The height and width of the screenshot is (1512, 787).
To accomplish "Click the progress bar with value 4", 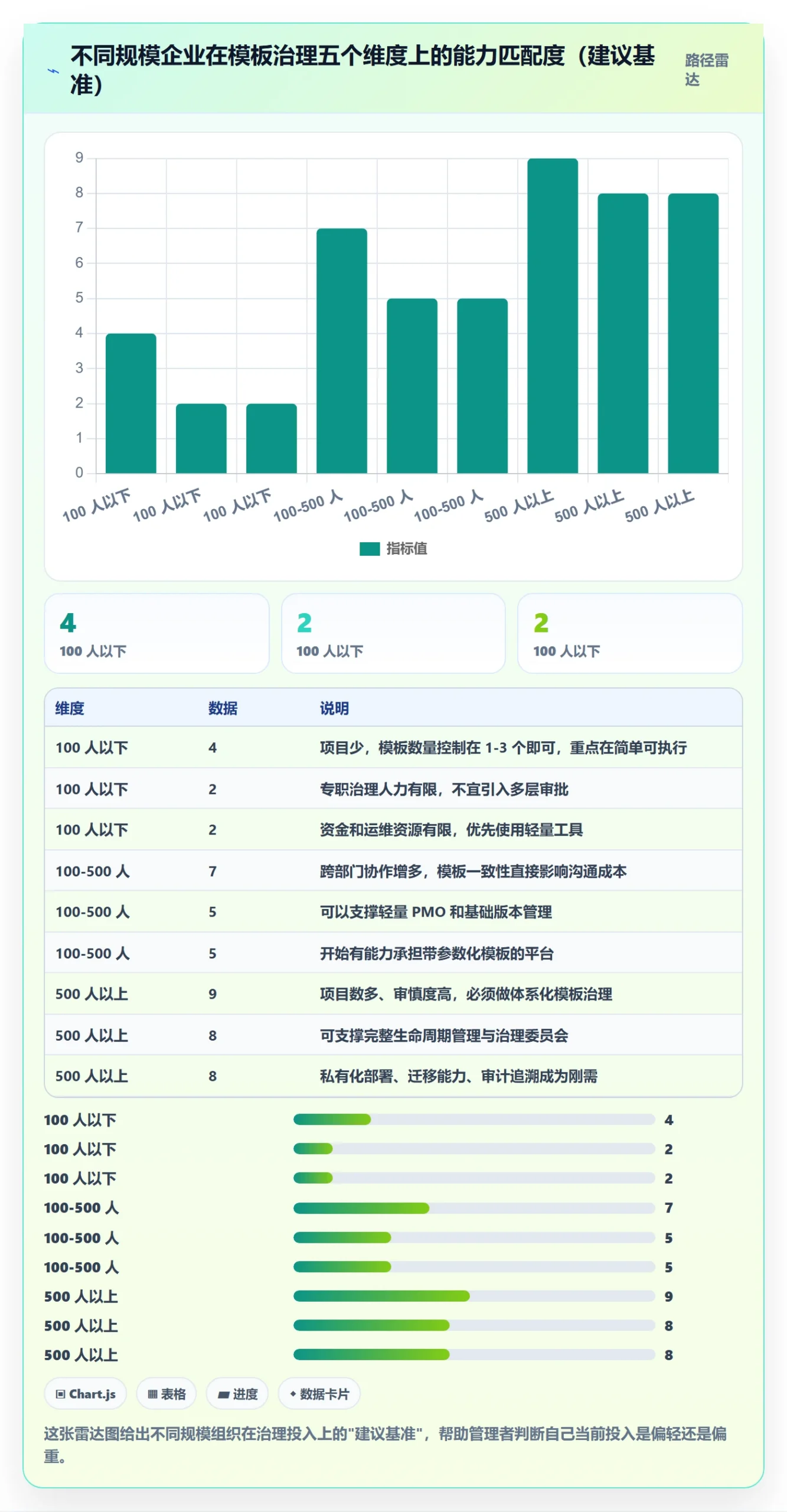I will point(474,1119).
